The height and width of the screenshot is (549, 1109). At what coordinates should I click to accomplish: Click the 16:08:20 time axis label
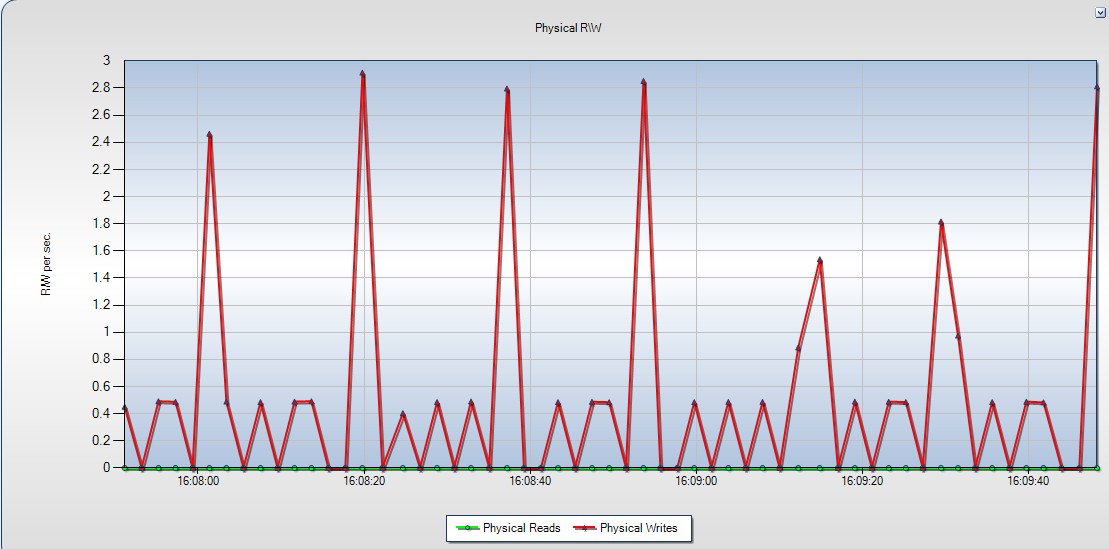coord(364,481)
